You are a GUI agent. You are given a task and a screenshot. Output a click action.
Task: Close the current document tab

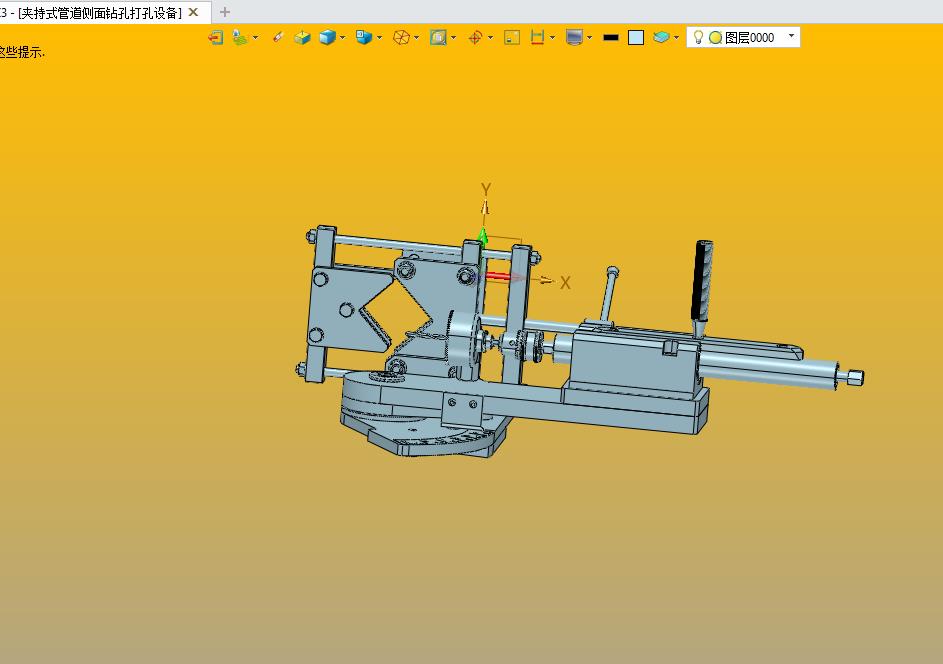point(194,12)
